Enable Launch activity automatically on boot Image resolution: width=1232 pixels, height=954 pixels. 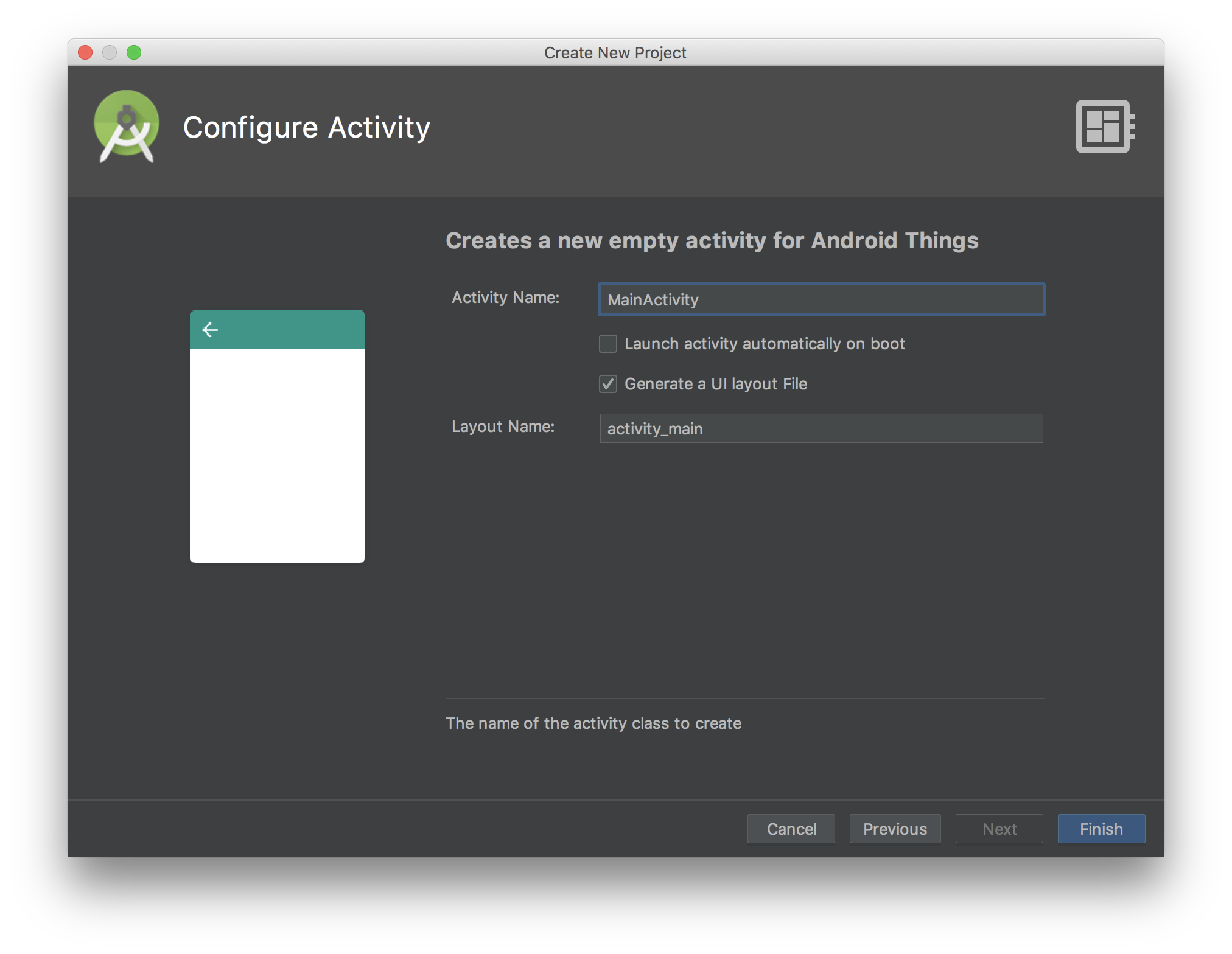(608, 344)
